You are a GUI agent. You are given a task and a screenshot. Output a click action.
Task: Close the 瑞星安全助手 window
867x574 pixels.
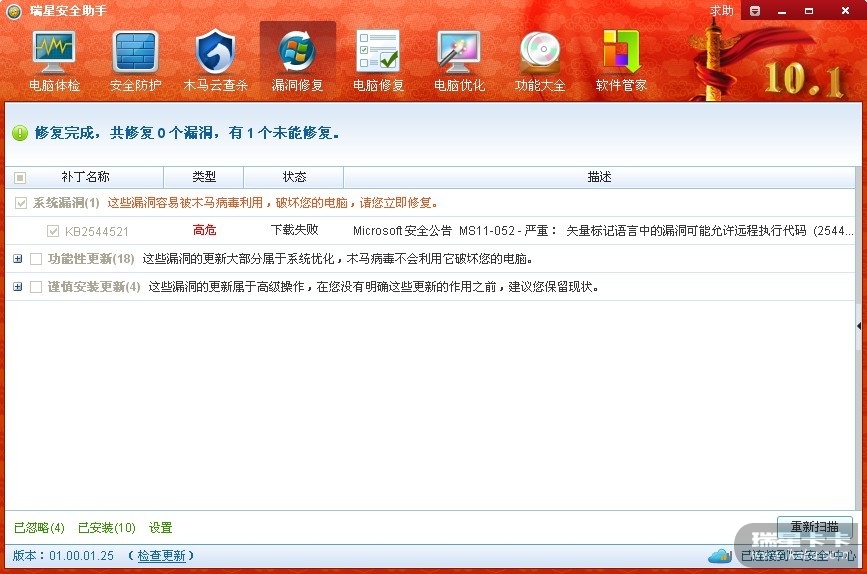click(845, 11)
